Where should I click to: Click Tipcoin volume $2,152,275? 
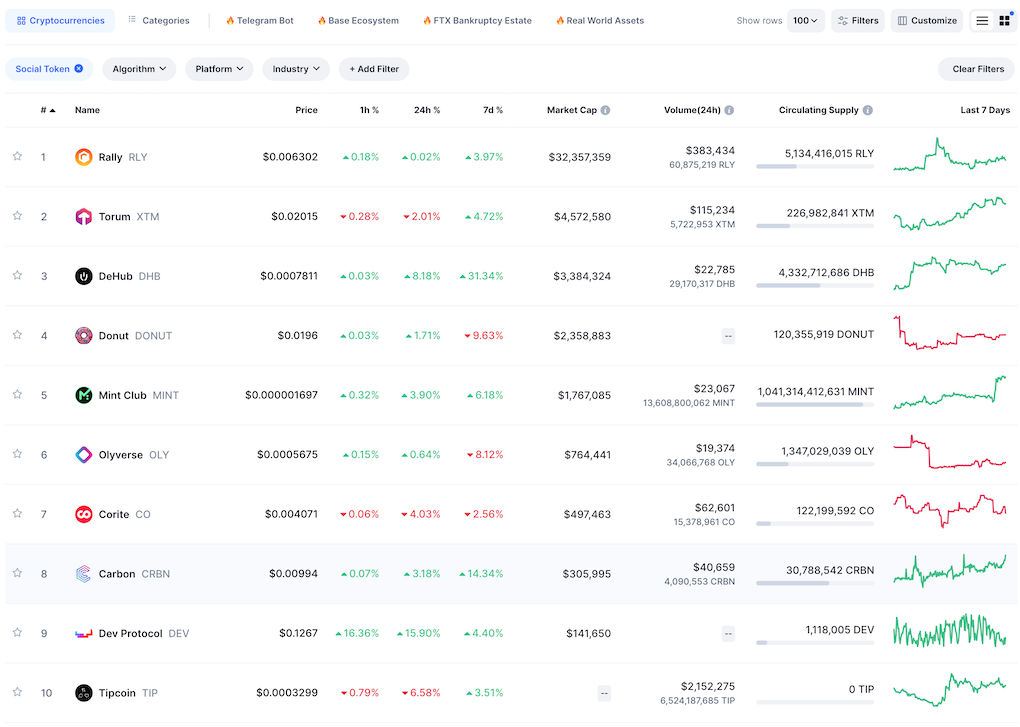tap(708, 686)
